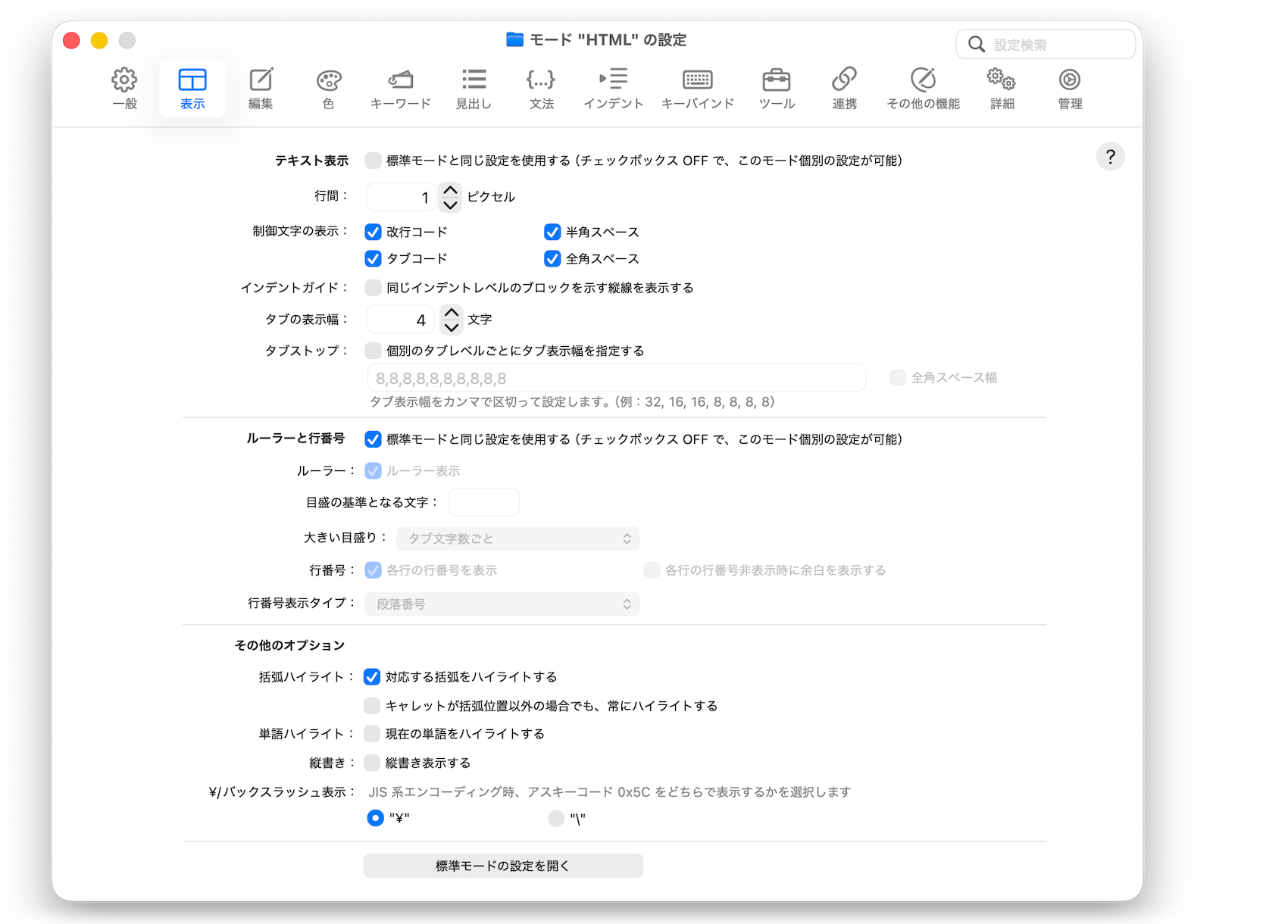1288x924 pixels.
Task: Click the 標準モードの設定を開く button
Action: pos(503,866)
